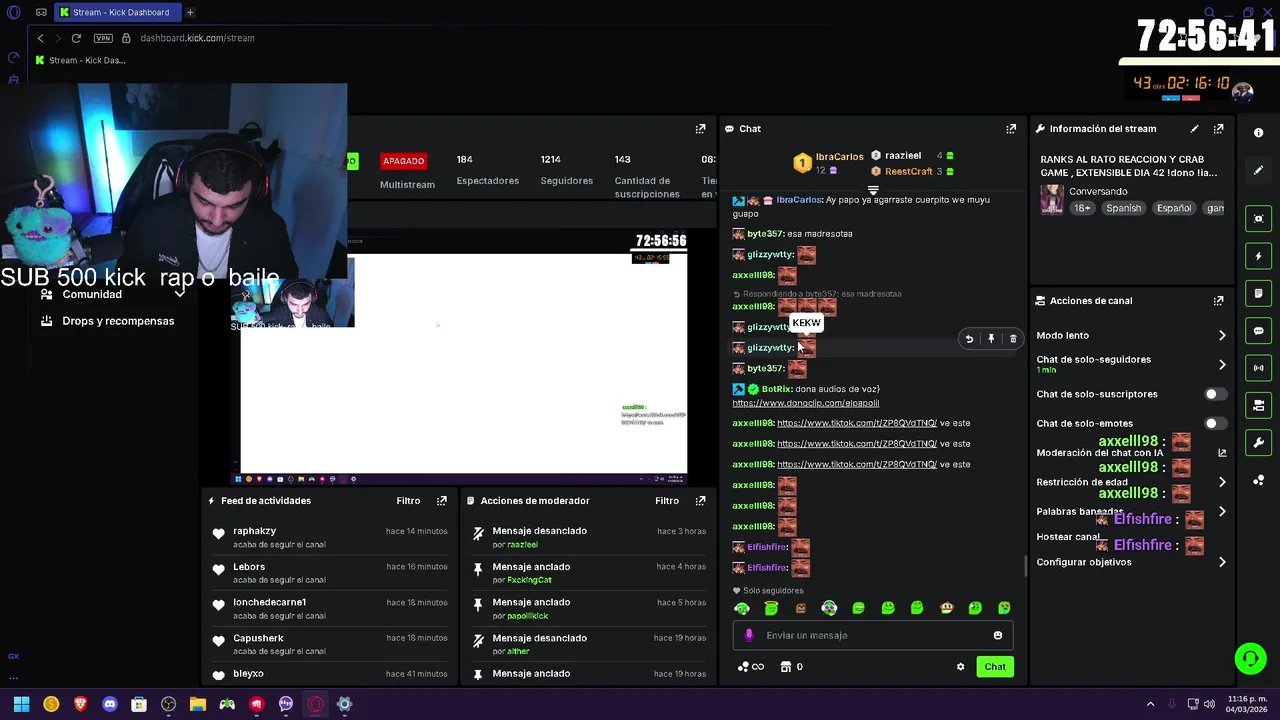This screenshot has width=1280, height=720.
Task: Toggle Chat de solo-suscriptores switch
Action: click(1215, 395)
